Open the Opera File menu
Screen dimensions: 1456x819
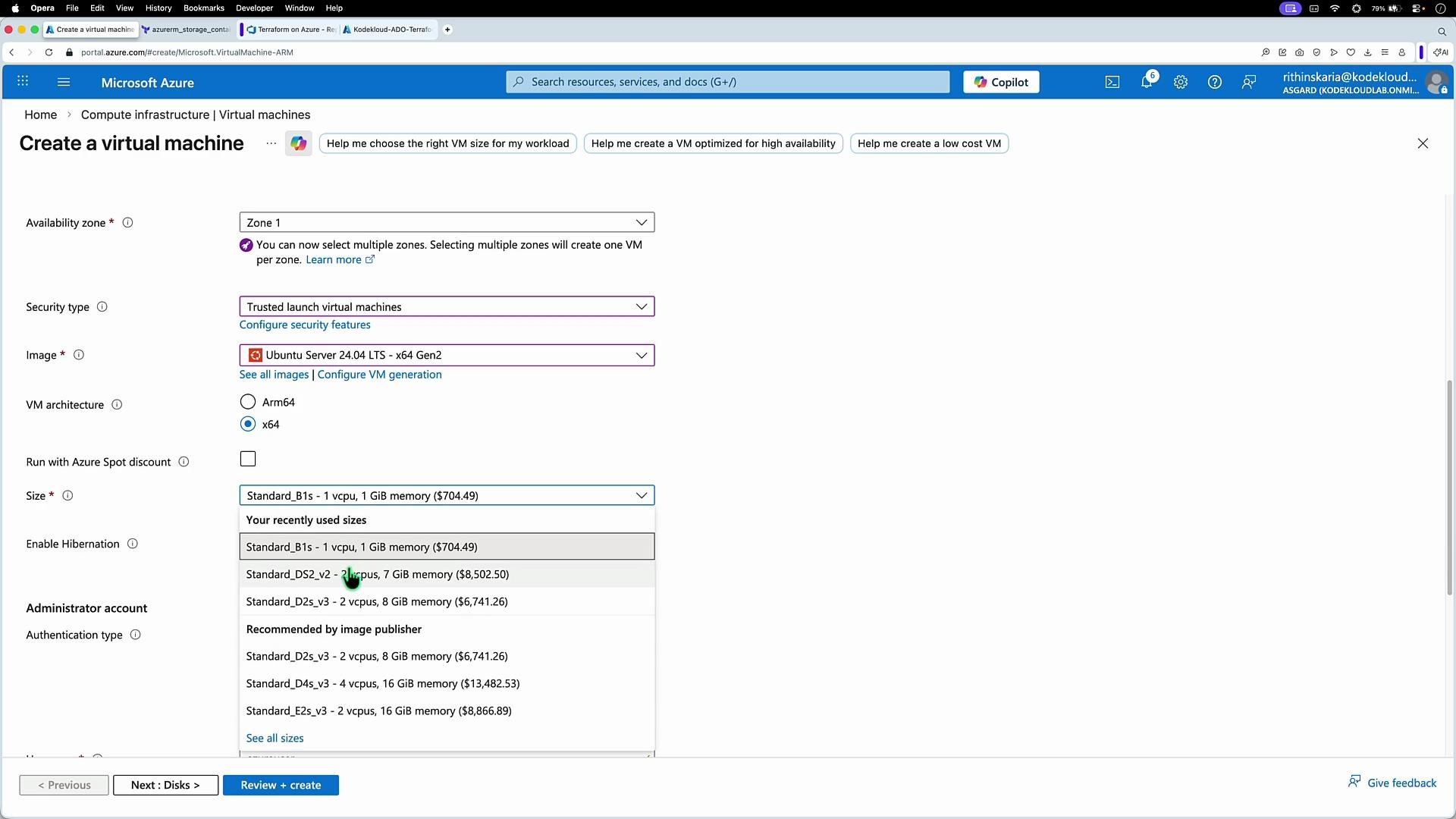tap(72, 8)
